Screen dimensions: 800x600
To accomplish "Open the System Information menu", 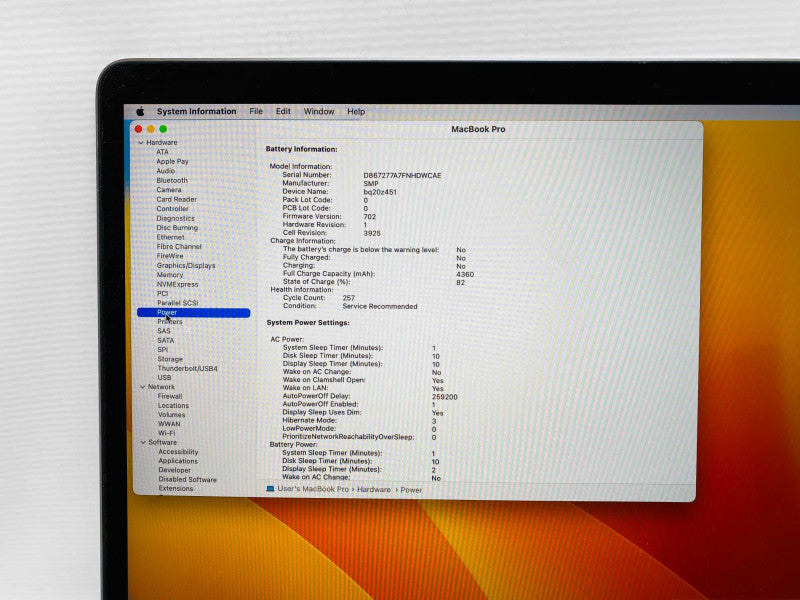I will tap(196, 111).
